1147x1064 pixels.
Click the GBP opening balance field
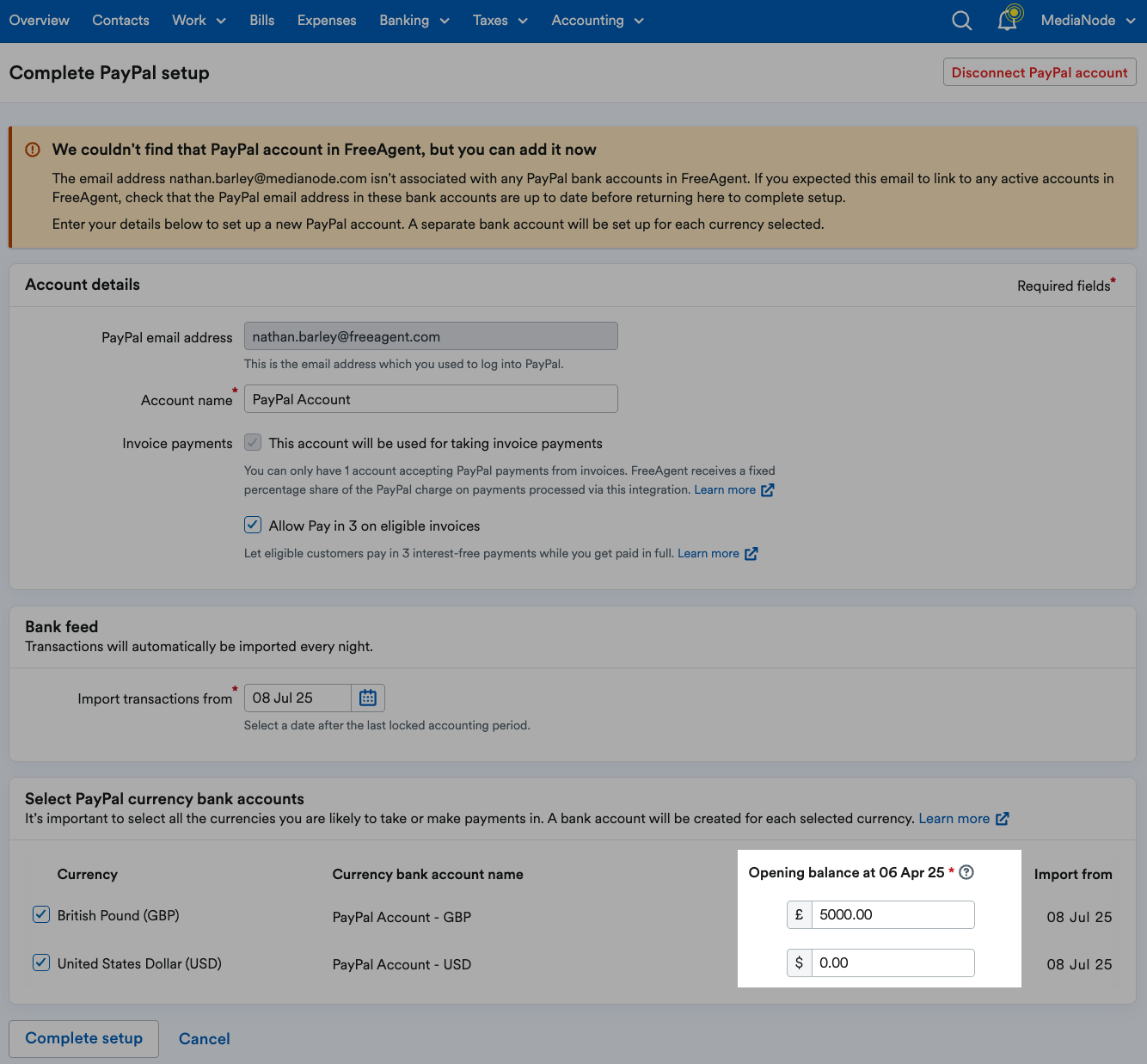(x=892, y=914)
